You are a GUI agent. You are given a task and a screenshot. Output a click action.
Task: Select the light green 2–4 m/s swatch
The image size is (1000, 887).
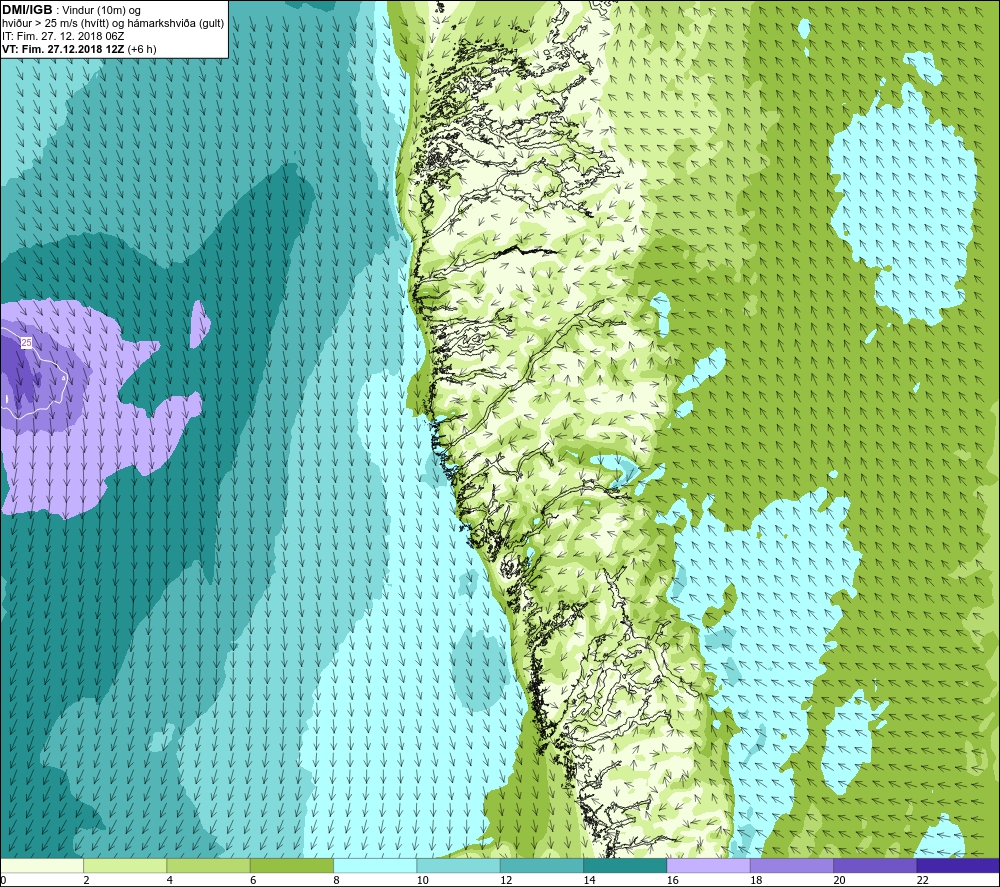pyautogui.click(x=125, y=866)
